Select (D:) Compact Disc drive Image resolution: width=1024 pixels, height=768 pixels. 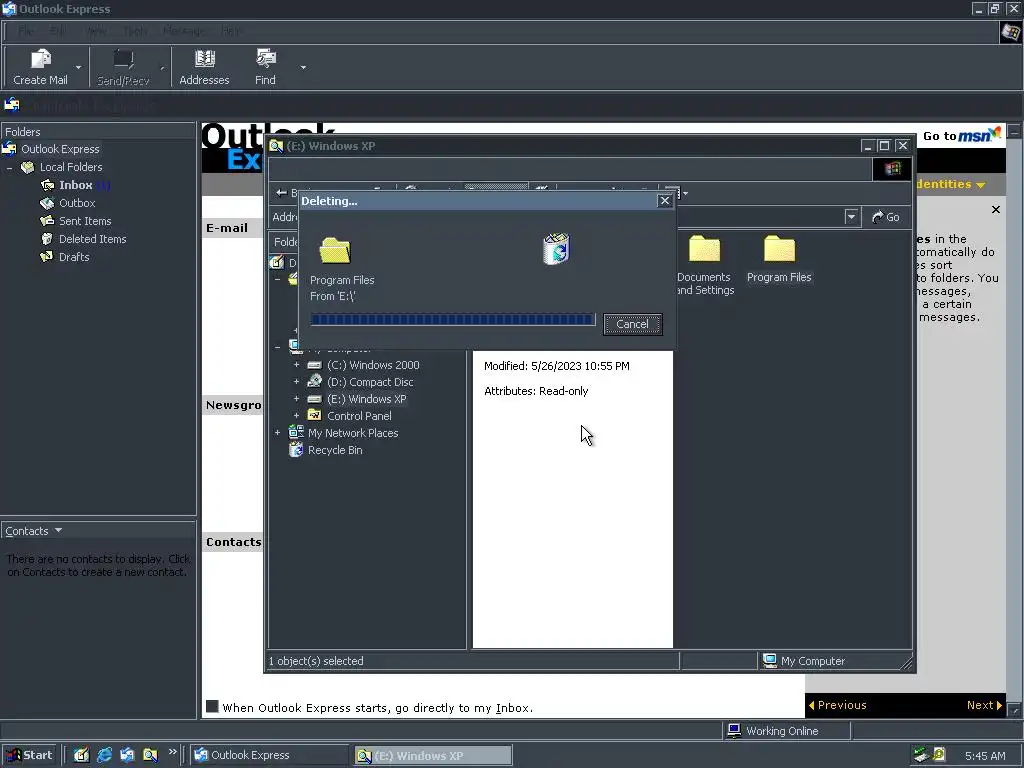tap(370, 382)
